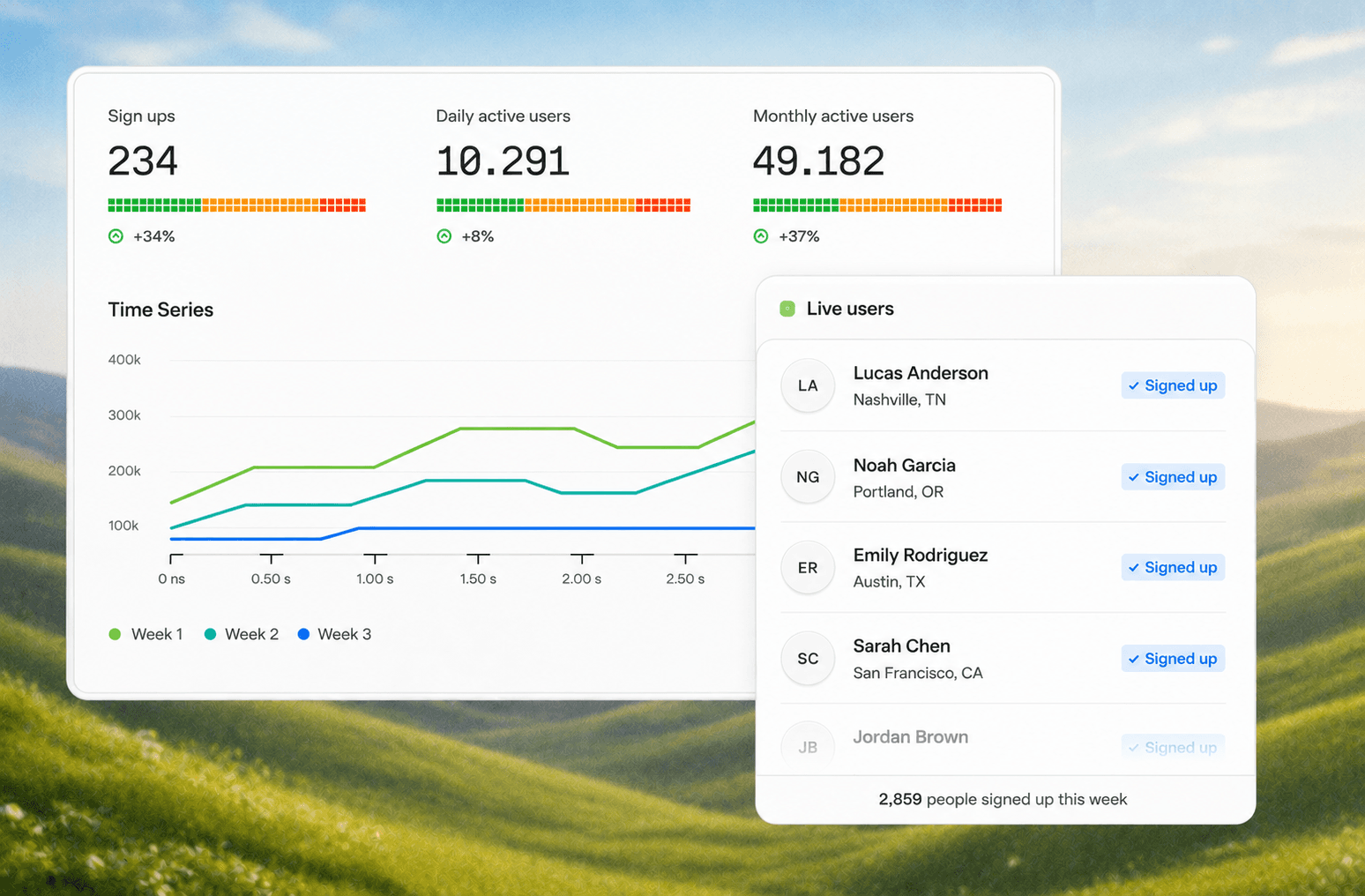The height and width of the screenshot is (896, 1365).
Task: Click the up-arrow icon beside +34%
Action: coord(116,236)
